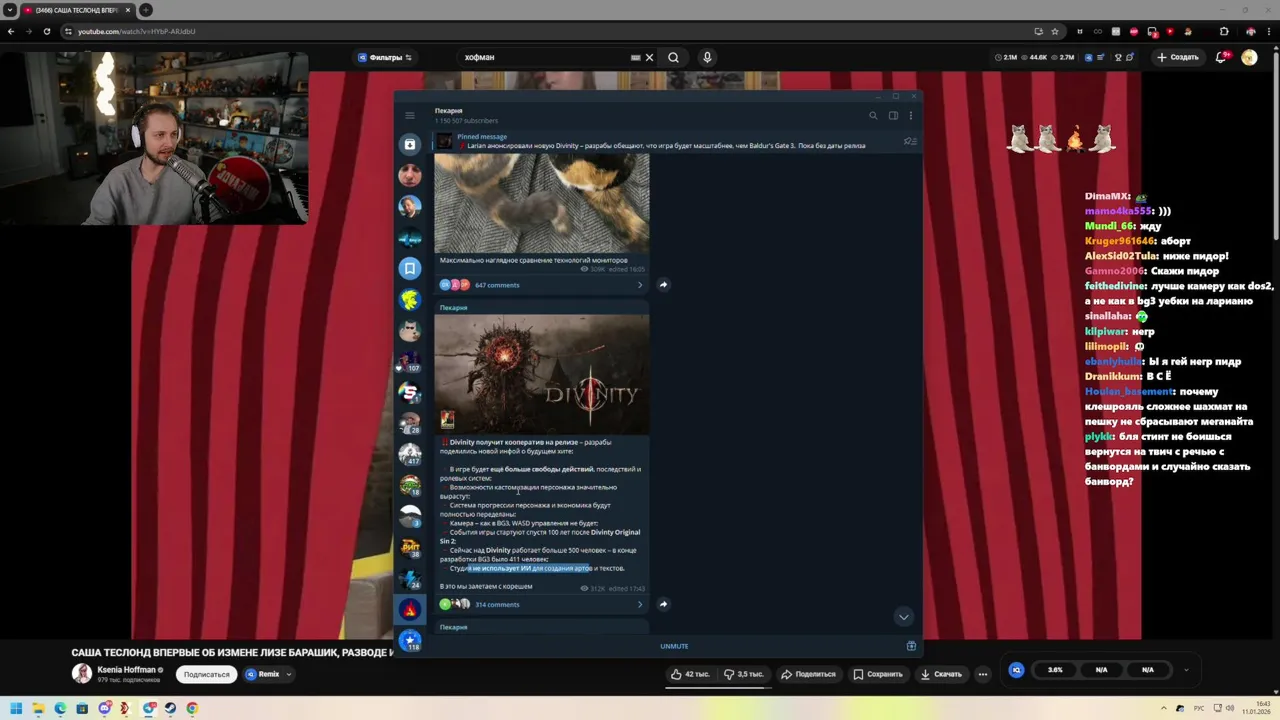1280x720 pixels.
Task: Open gift icon beside UNMUTE
Action: click(x=911, y=646)
